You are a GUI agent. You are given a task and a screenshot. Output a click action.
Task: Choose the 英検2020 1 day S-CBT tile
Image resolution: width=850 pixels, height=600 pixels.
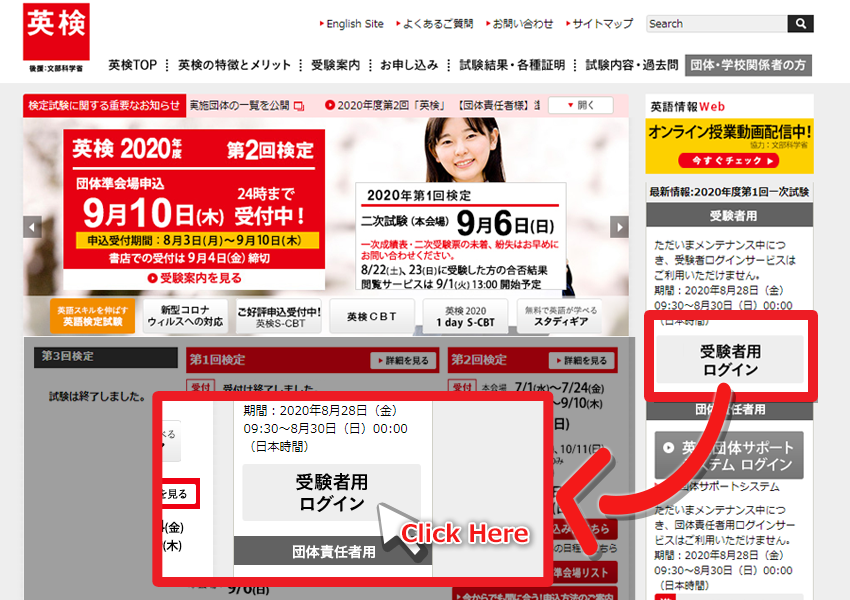click(x=466, y=316)
